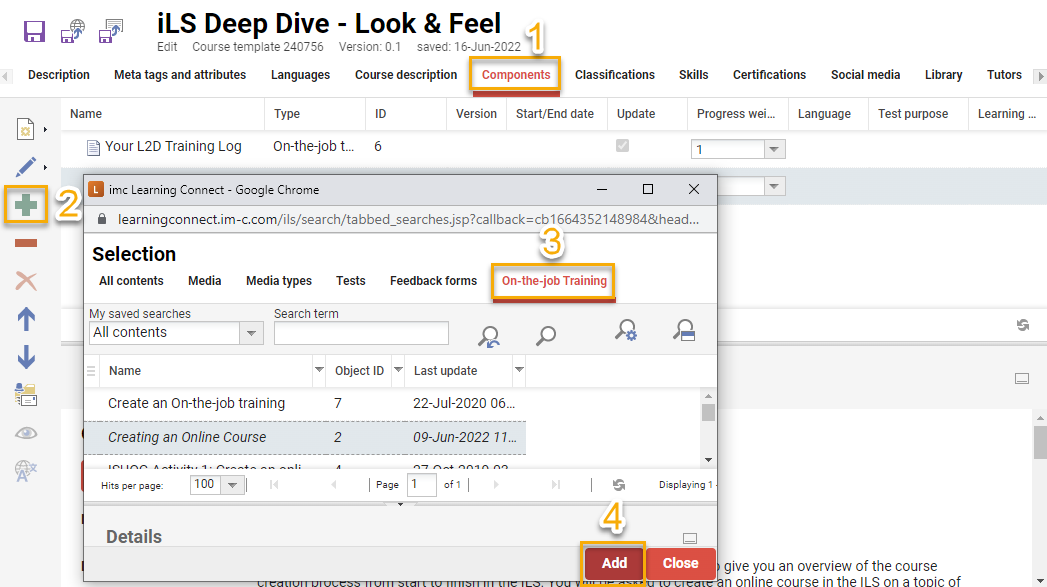Screen dimensions: 1047x587
Task: Click the Save floppy disk icon
Action: [x=35, y=31]
